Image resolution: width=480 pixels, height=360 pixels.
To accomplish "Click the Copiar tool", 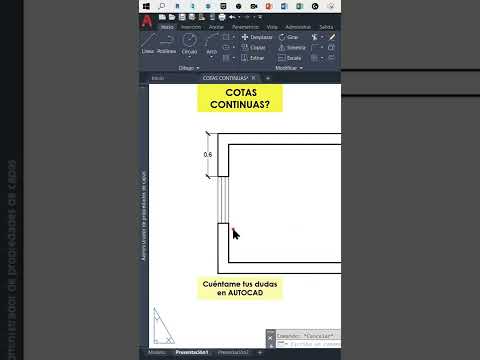I will (x=254, y=48).
